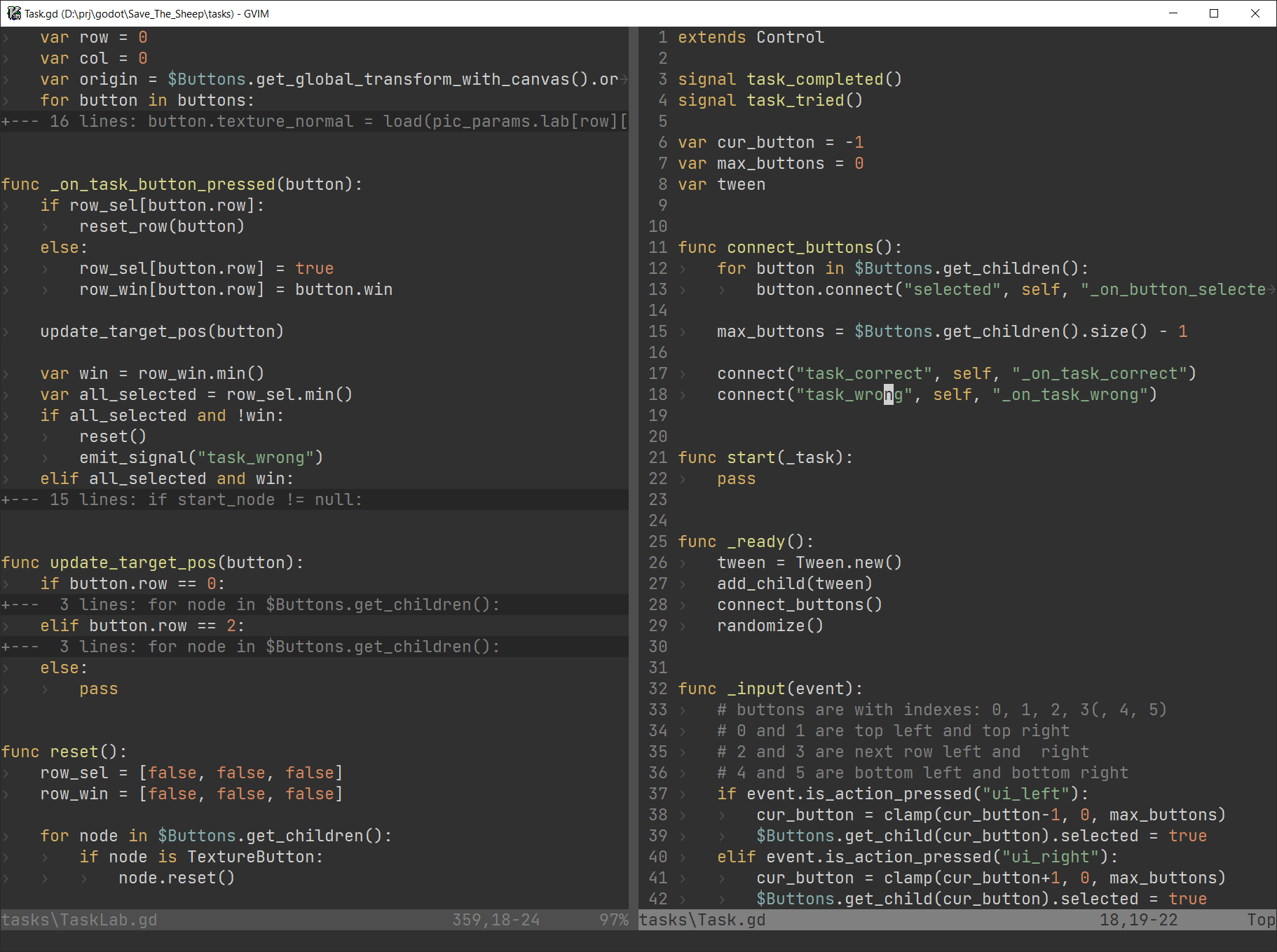This screenshot has width=1277, height=952.
Task: Click cursor position '18,19-22' in status line
Action: coord(1139,920)
